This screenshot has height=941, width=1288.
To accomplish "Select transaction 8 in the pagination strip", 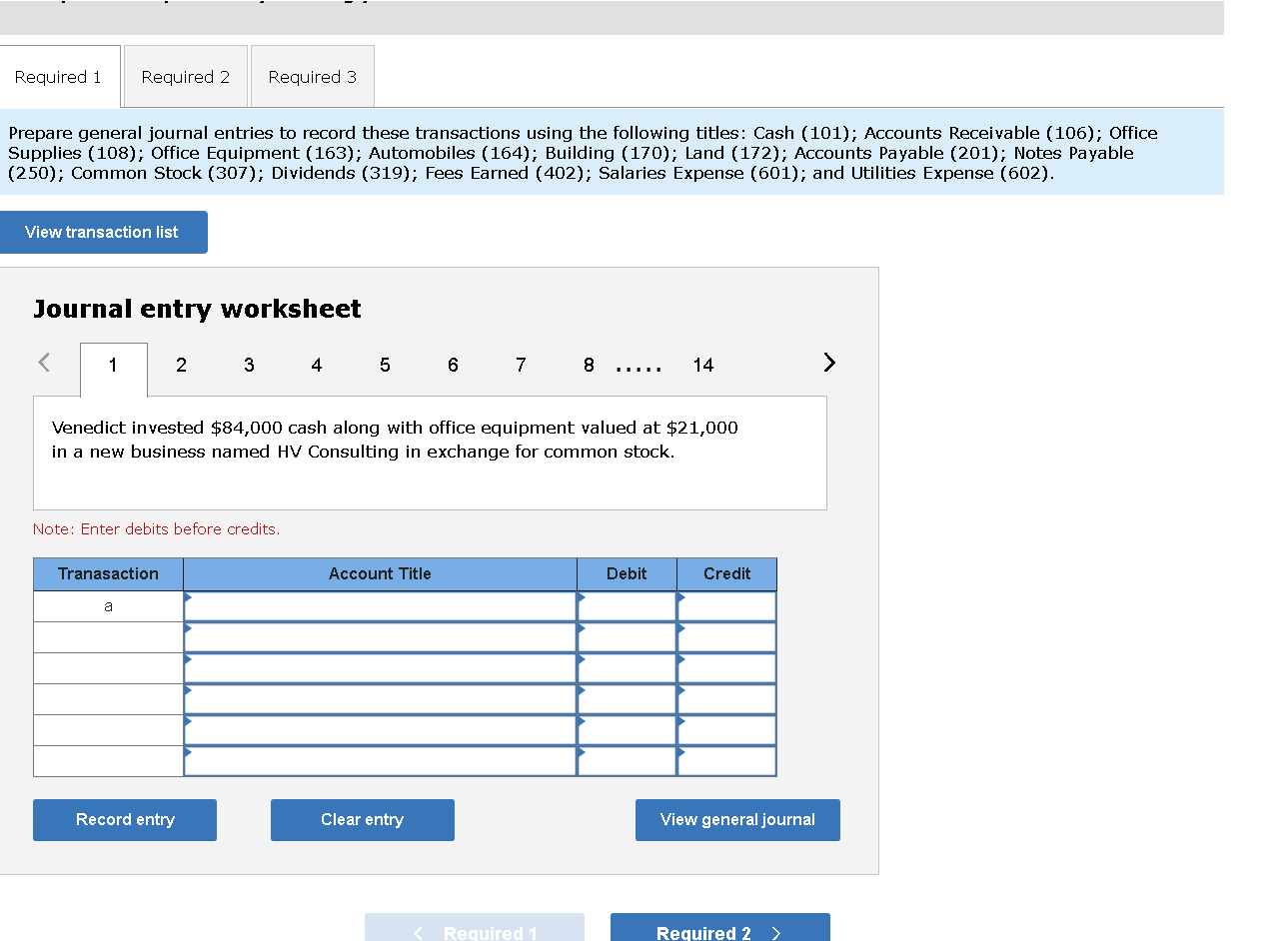I will (x=589, y=365).
